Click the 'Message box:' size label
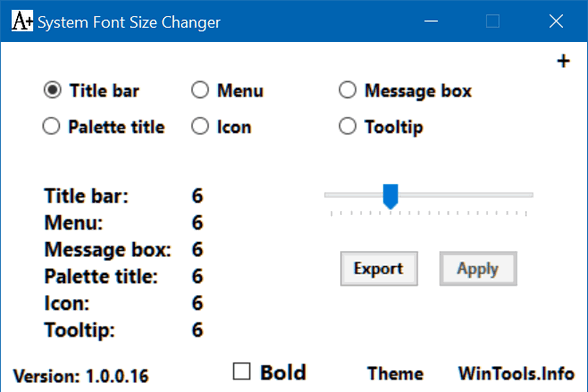The width and height of the screenshot is (588, 392). (x=108, y=250)
